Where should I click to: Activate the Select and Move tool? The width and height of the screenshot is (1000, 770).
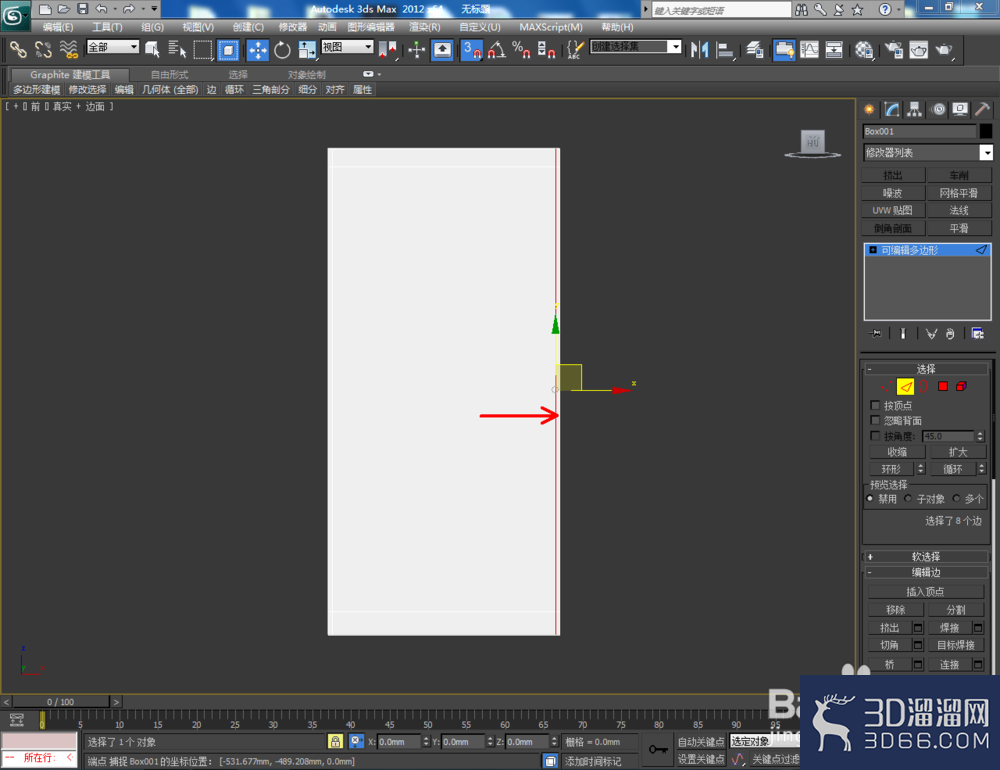coord(258,49)
